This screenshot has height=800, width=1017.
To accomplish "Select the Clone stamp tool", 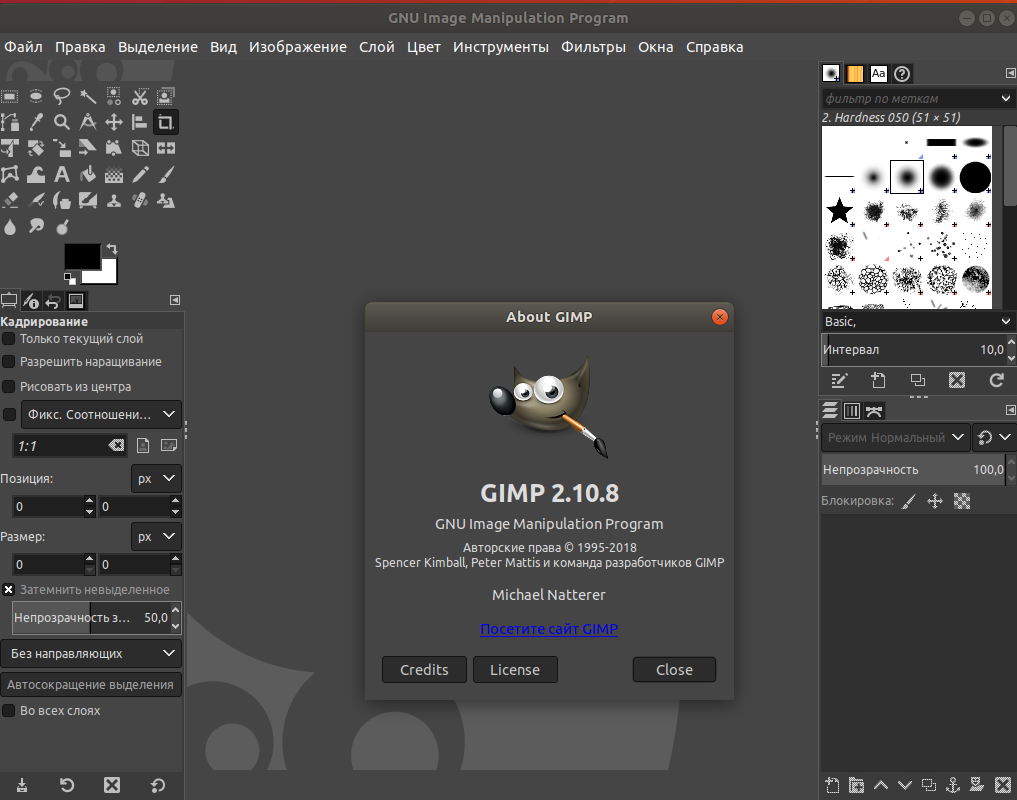I will [x=114, y=200].
